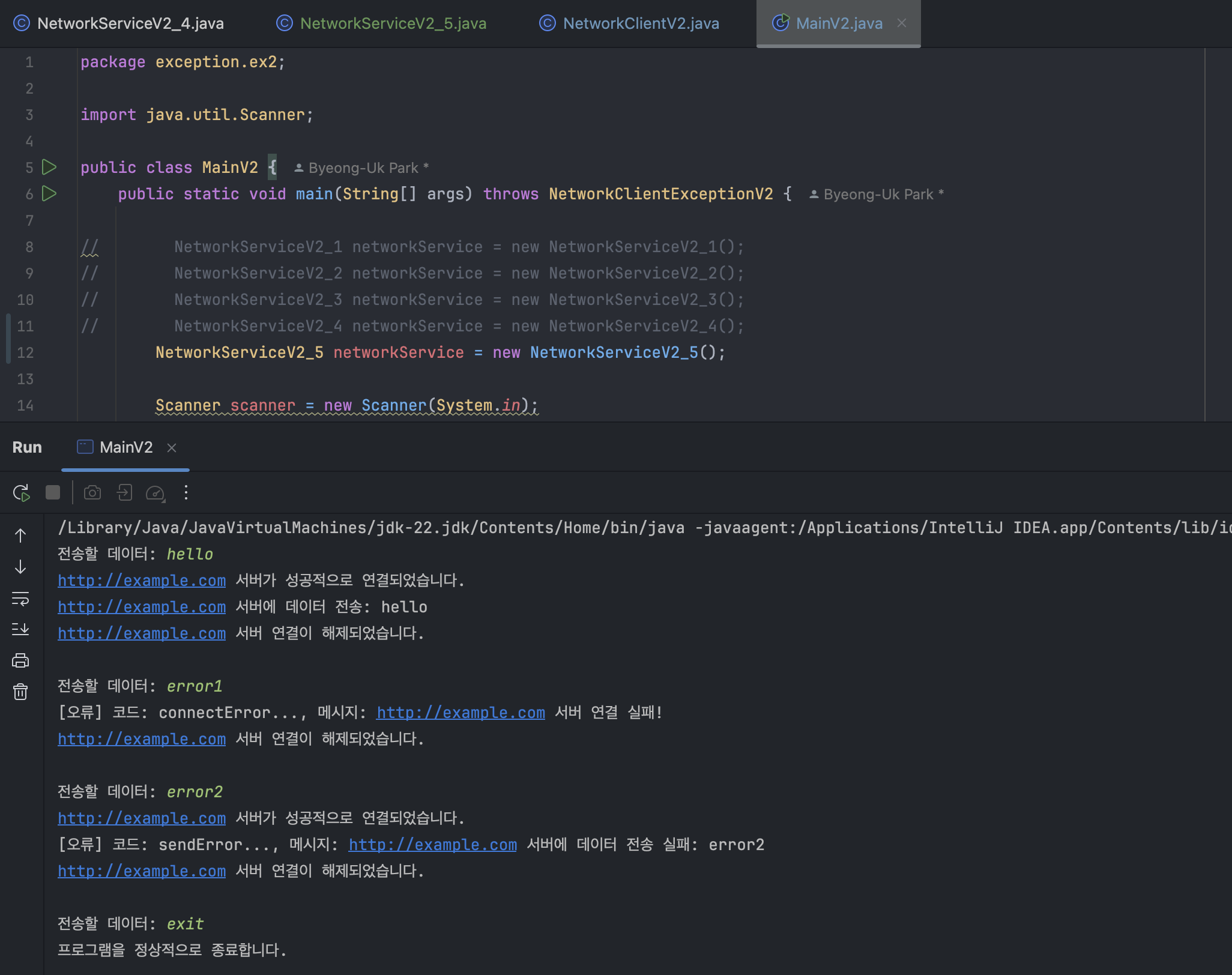1232x975 pixels.
Task: Click the thread dump camera icon
Action: click(x=92, y=493)
